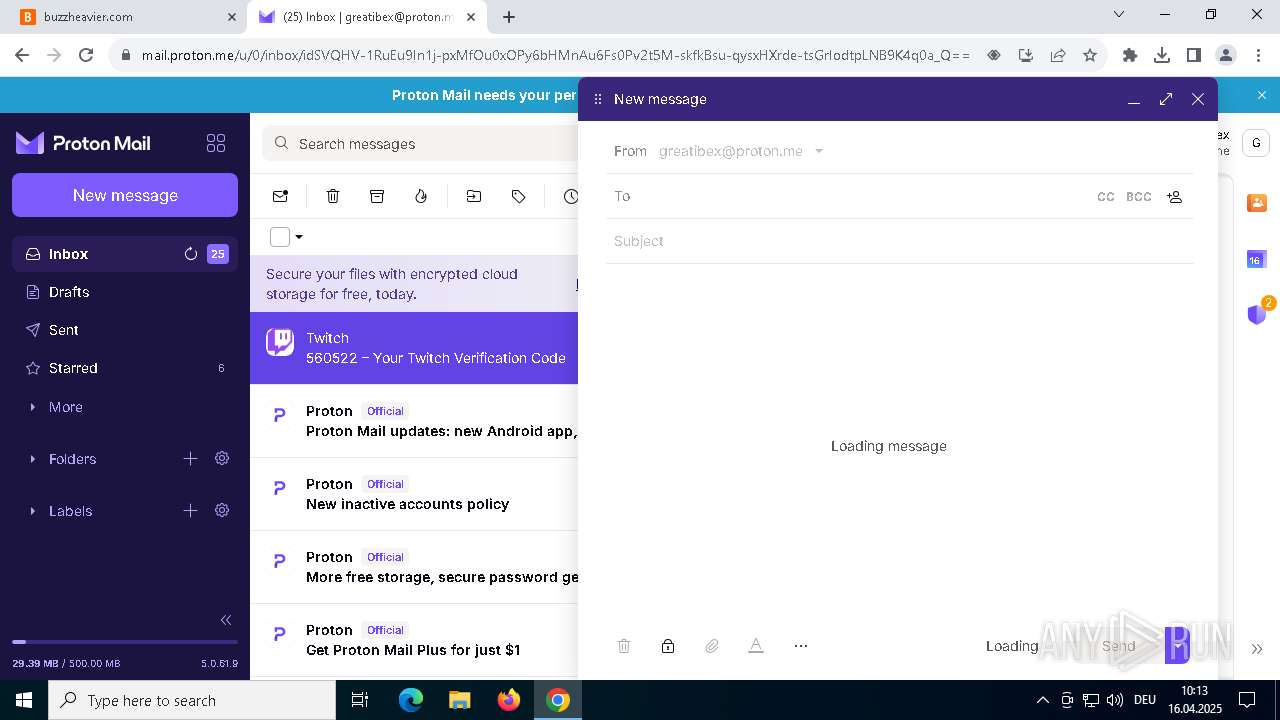Add a new label with plus icon
This screenshot has height=720, width=1280.
click(190, 510)
